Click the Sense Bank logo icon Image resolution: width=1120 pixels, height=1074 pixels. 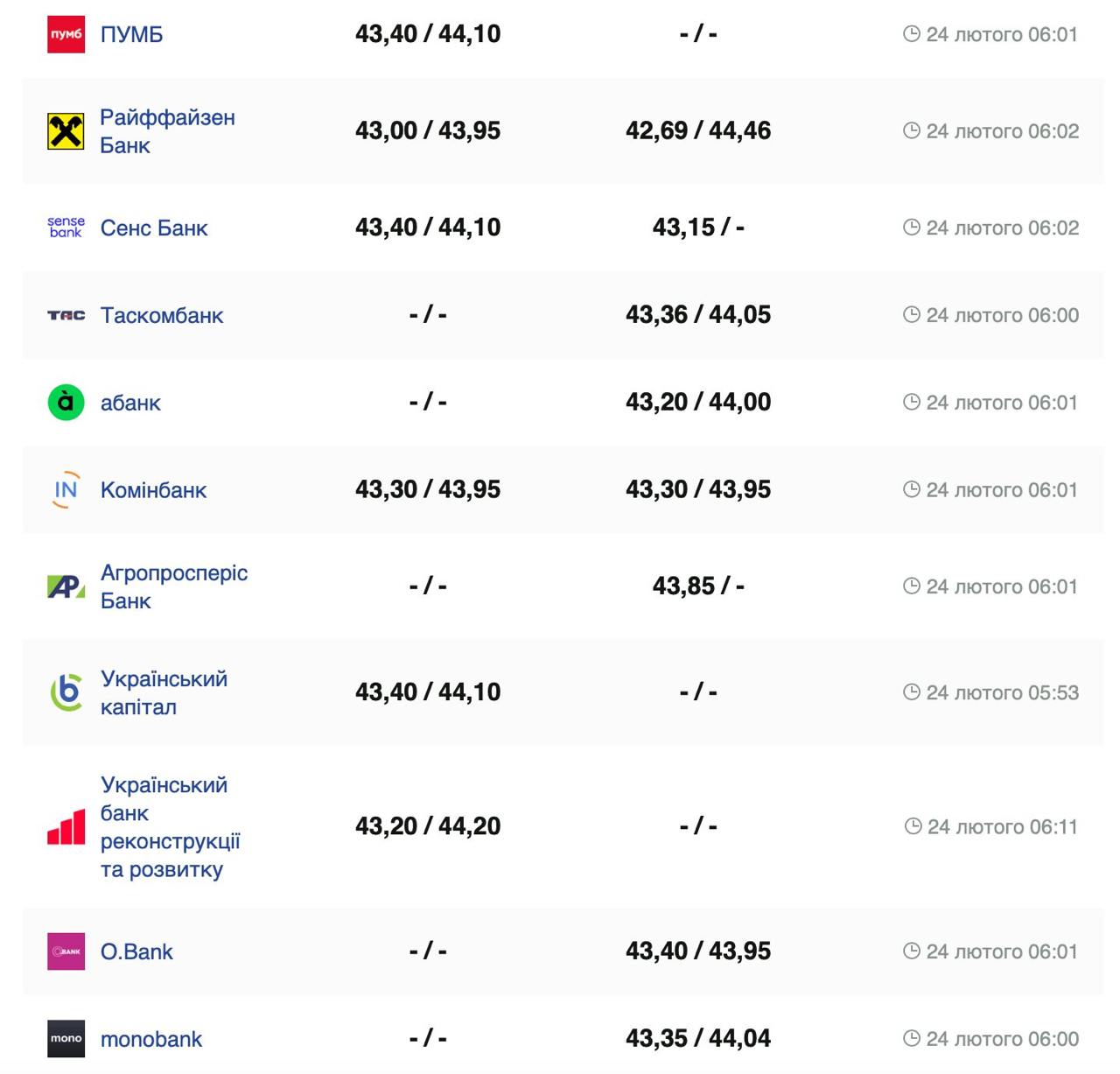[x=66, y=228]
